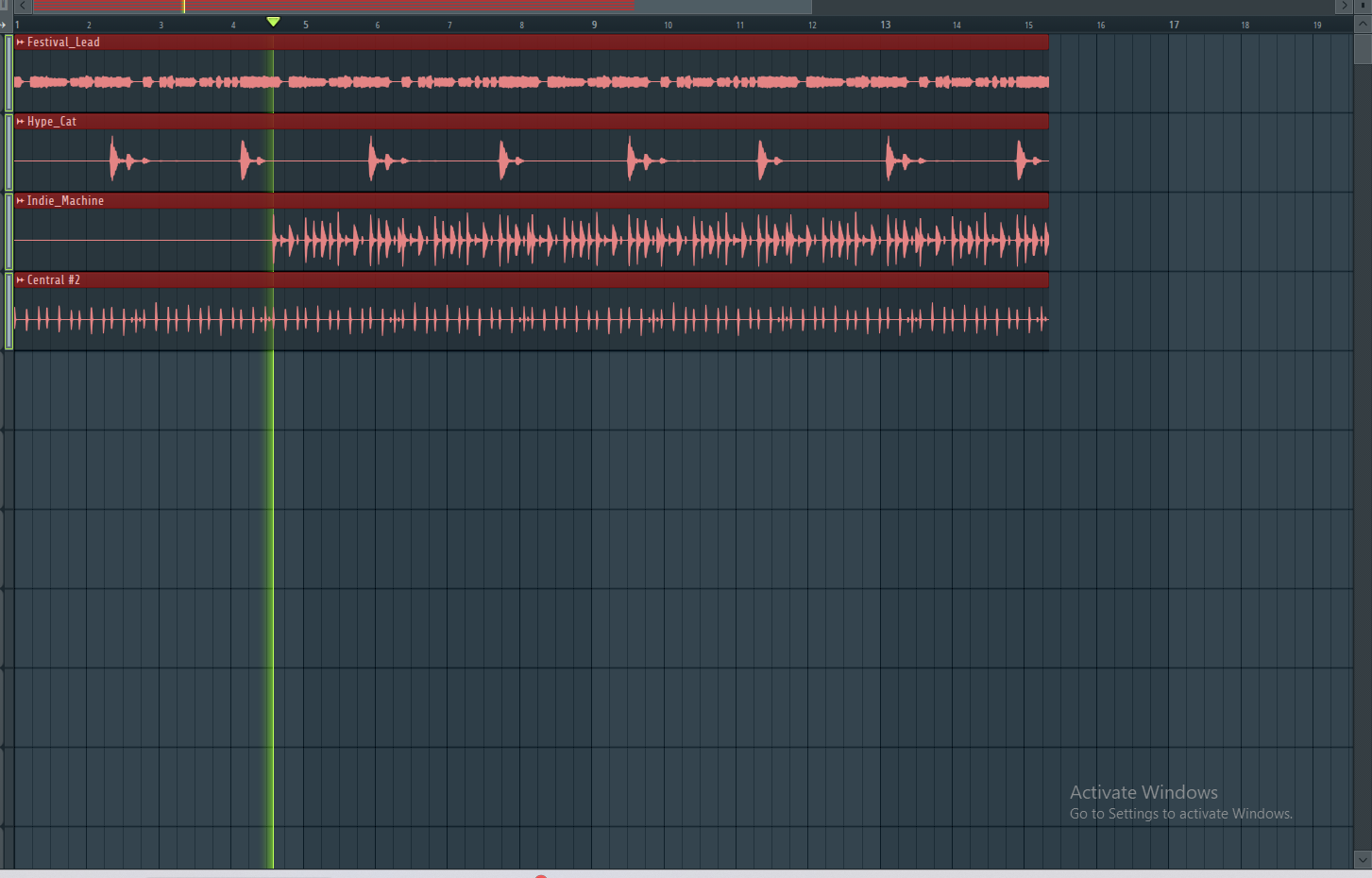Viewport: 1372px width, 878px height.
Task: Click the left arrow of the horizontal scrollbar
Action: (23, 6)
